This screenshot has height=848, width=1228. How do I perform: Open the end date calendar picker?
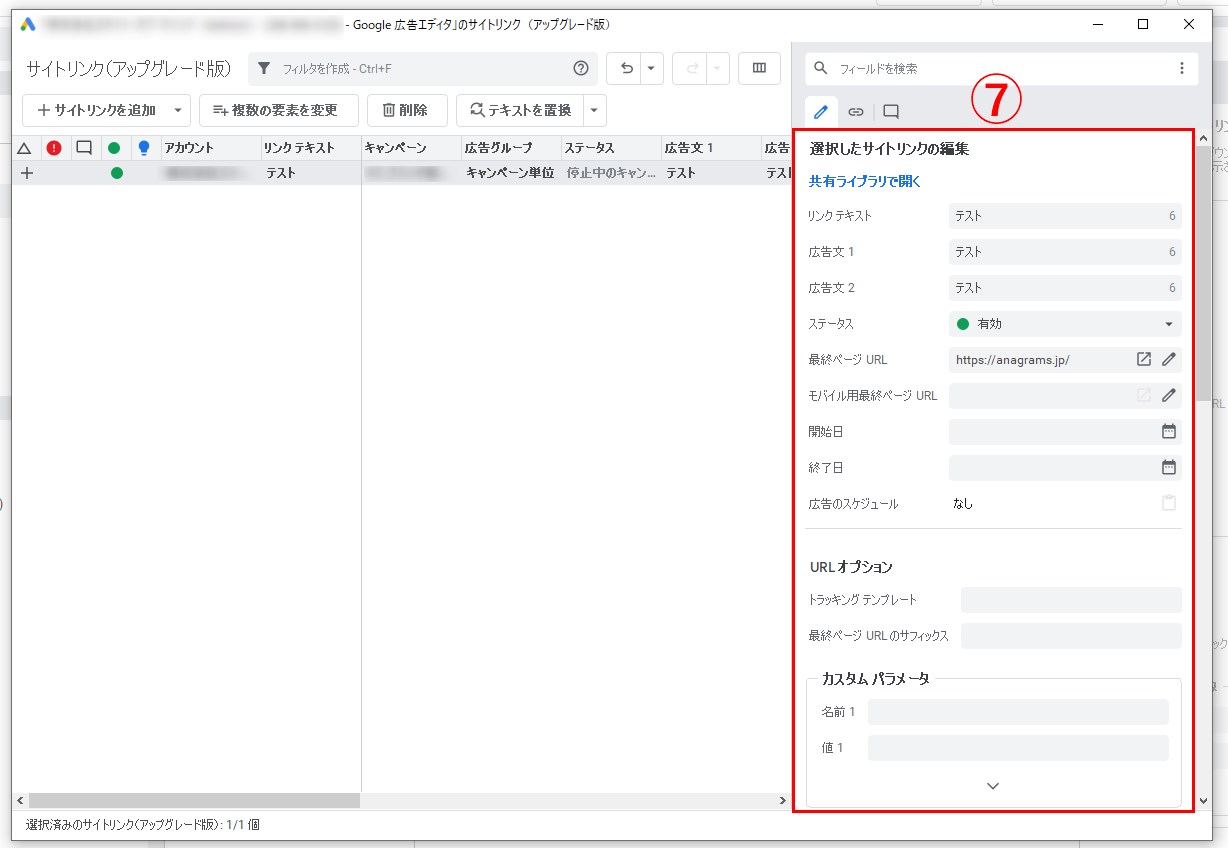[1169, 467]
